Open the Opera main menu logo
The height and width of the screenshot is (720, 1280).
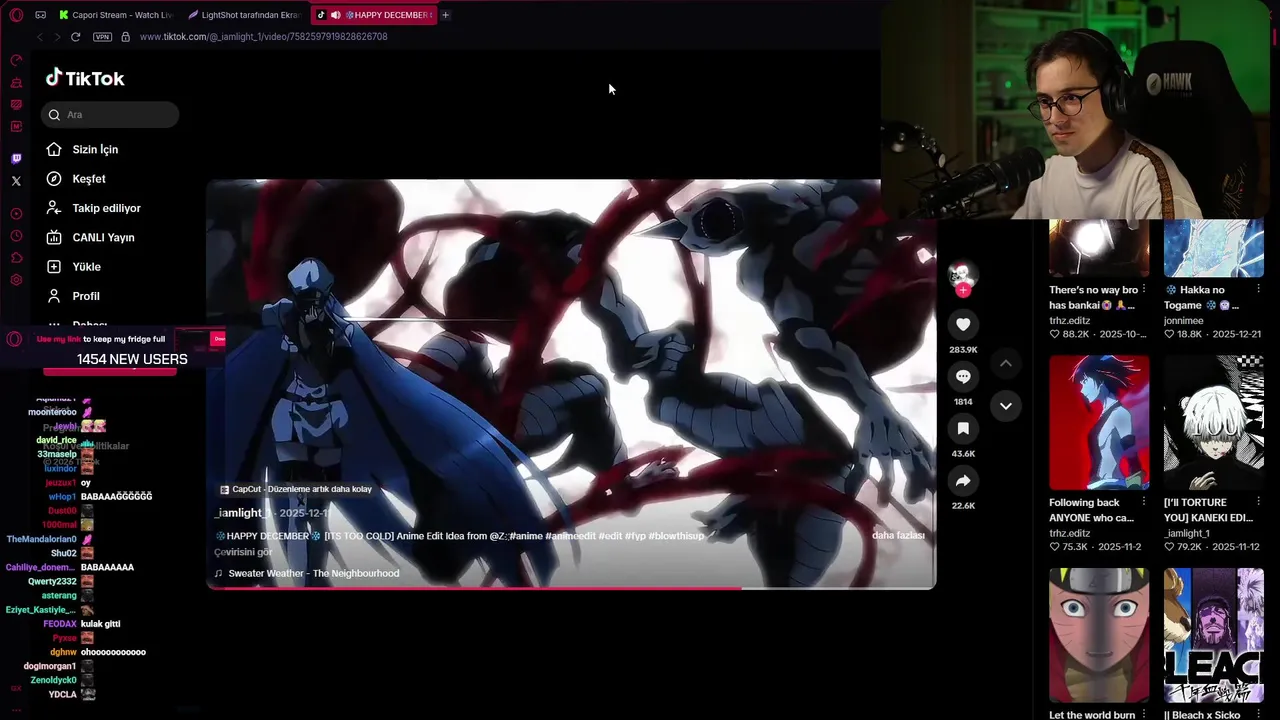pyautogui.click(x=16, y=15)
